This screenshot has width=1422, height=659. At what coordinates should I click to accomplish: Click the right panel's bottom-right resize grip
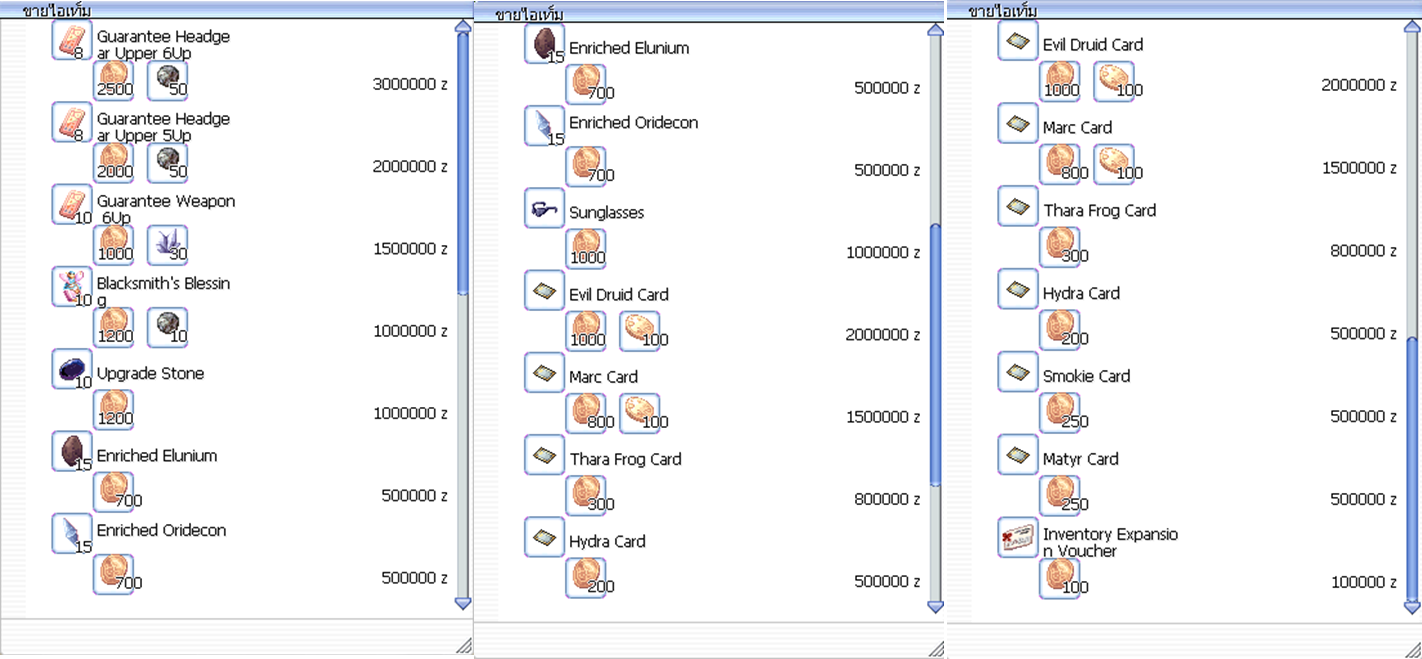(x=1410, y=646)
